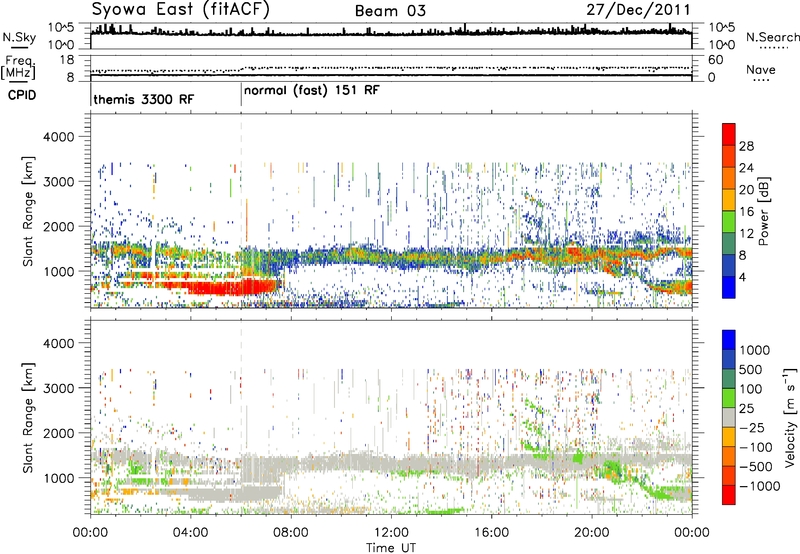Click the gray Velocity colorbar segment between 25 and -25

729,417
